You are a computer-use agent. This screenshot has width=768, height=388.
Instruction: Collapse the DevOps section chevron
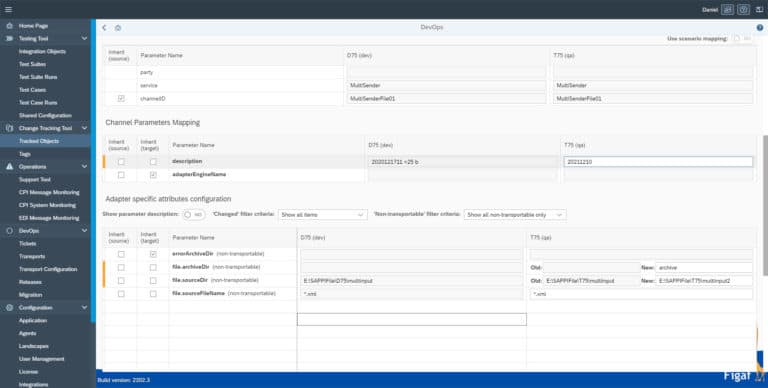84,231
